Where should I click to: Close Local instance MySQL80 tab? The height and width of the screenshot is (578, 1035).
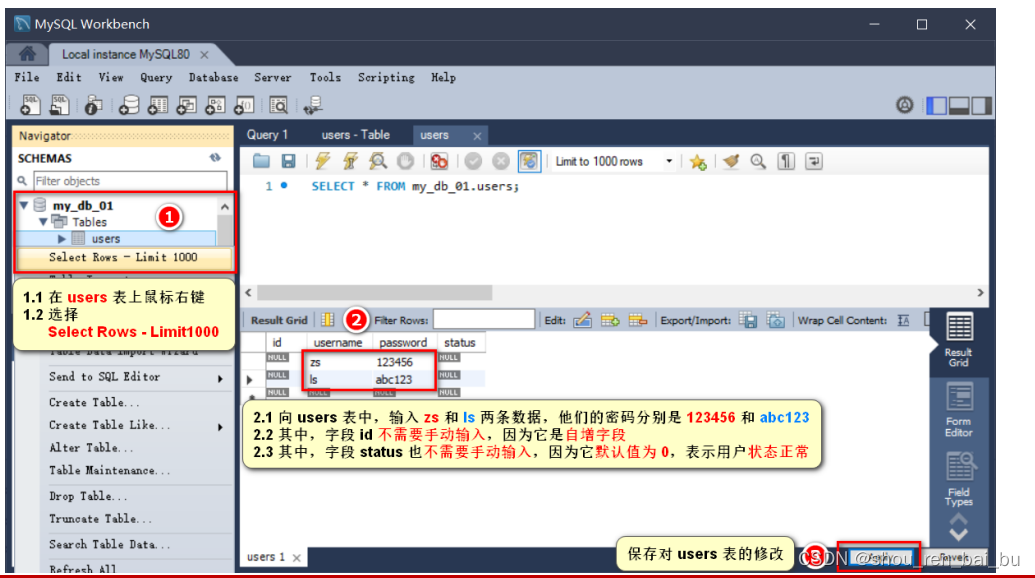point(204,55)
